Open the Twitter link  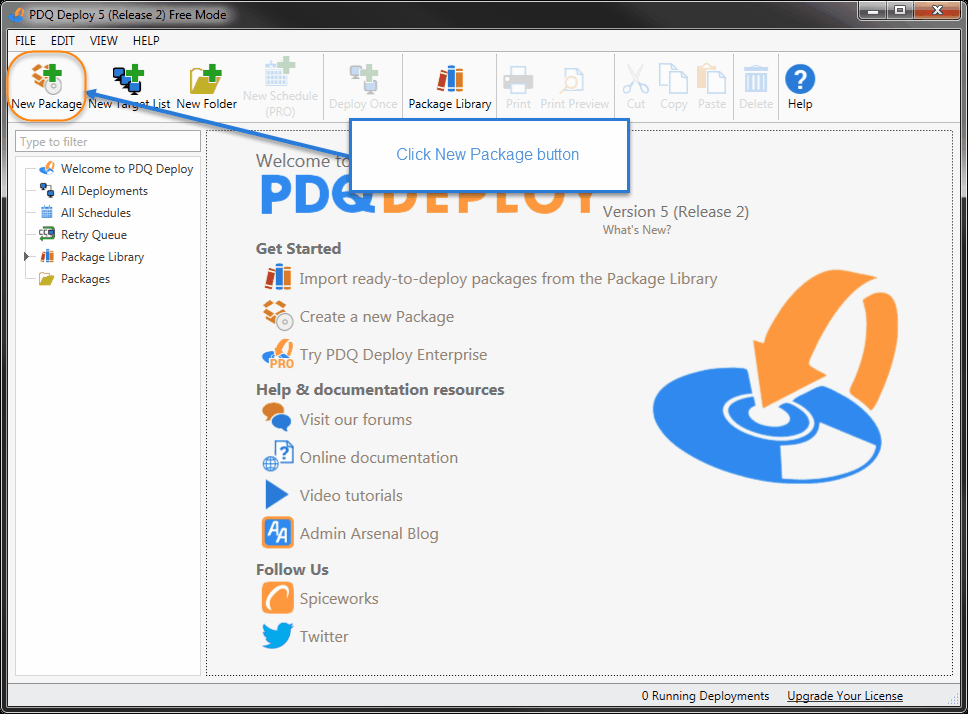(x=323, y=636)
